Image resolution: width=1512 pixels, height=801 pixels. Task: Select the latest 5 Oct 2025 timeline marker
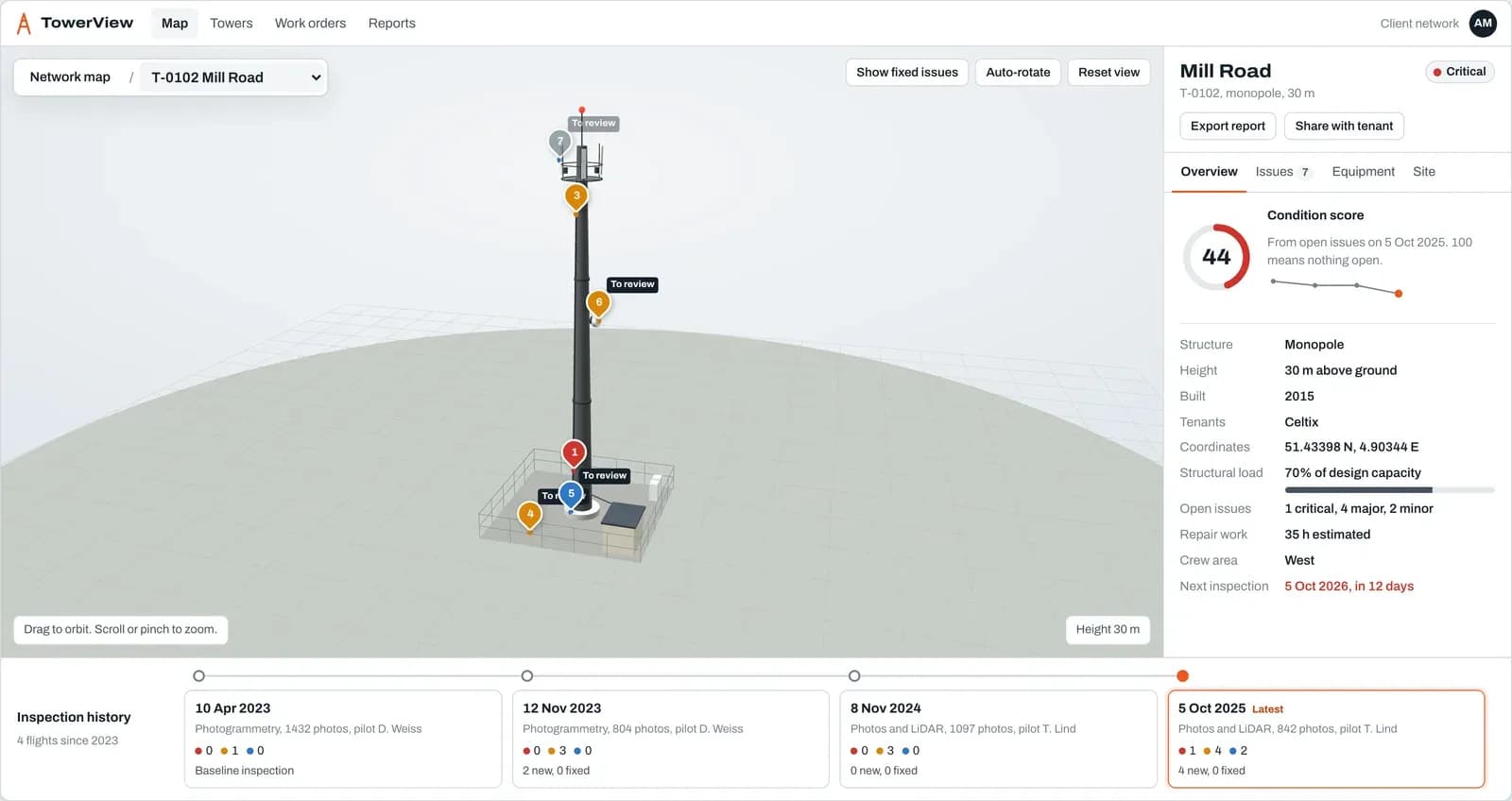coord(1182,676)
